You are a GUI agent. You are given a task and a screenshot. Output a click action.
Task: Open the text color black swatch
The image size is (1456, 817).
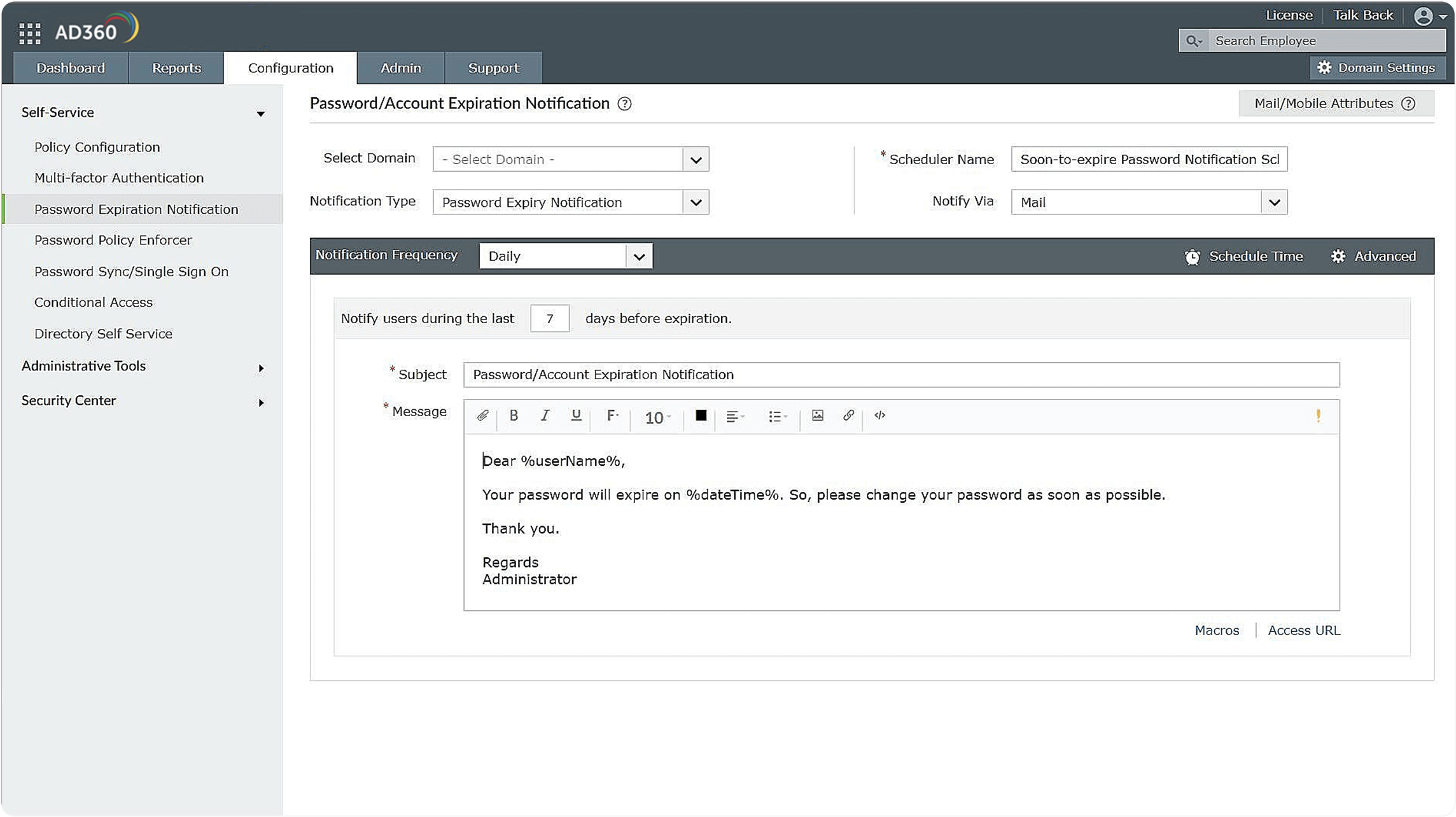[x=701, y=415]
